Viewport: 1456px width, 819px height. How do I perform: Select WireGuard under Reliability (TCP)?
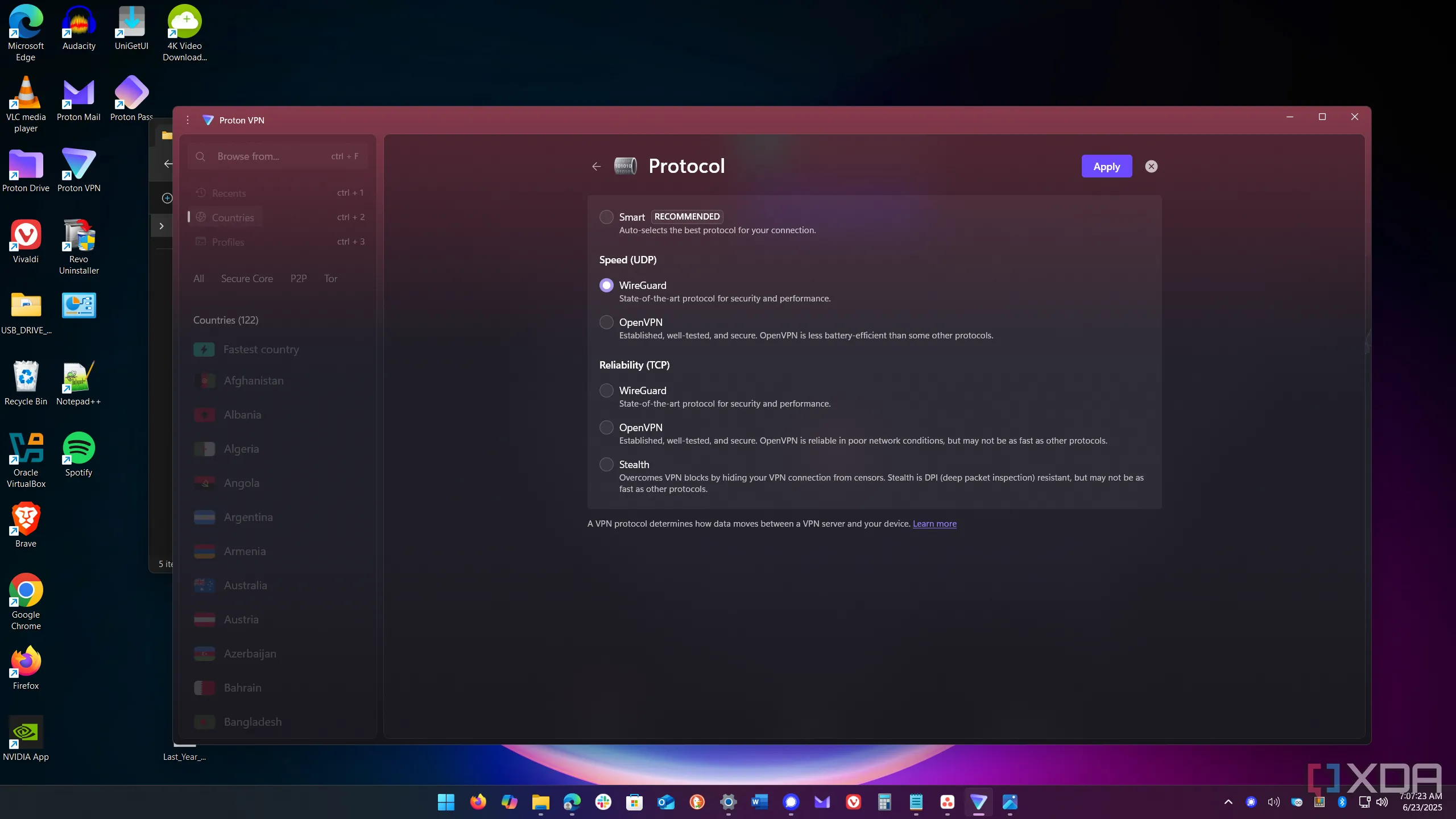coord(606,390)
